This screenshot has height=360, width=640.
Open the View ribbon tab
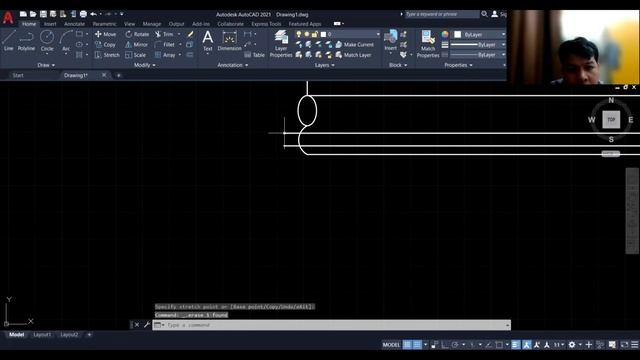point(129,24)
